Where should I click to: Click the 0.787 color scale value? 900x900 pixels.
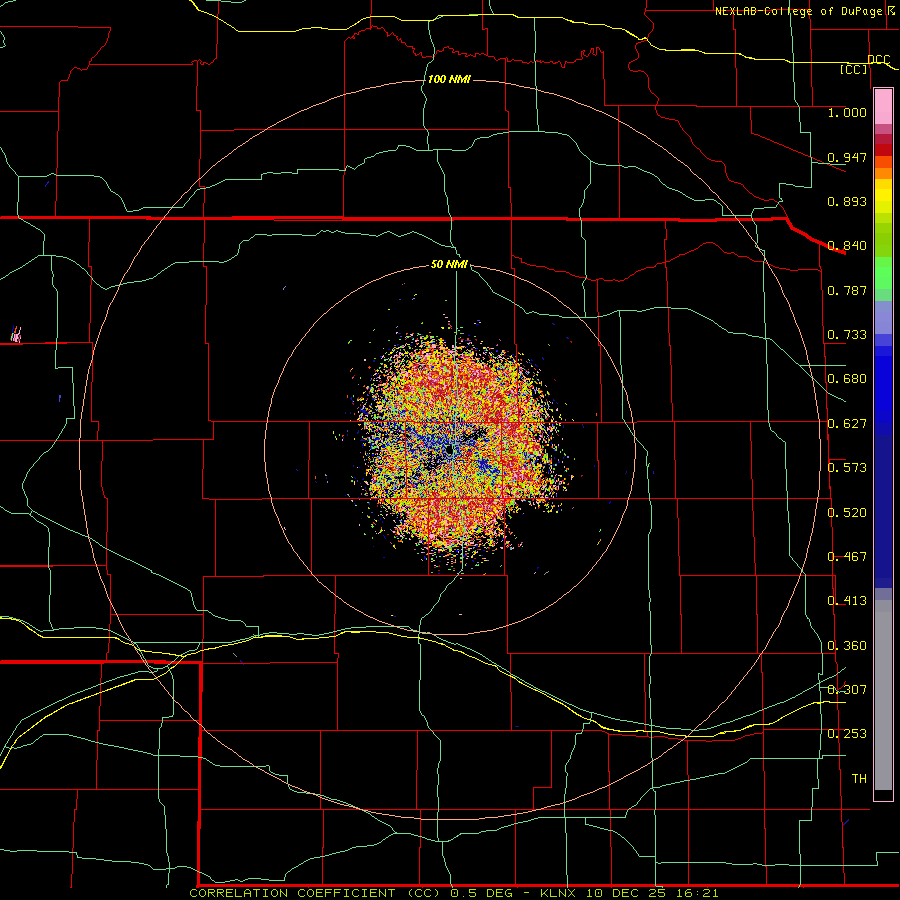pyautogui.click(x=847, y=290)
